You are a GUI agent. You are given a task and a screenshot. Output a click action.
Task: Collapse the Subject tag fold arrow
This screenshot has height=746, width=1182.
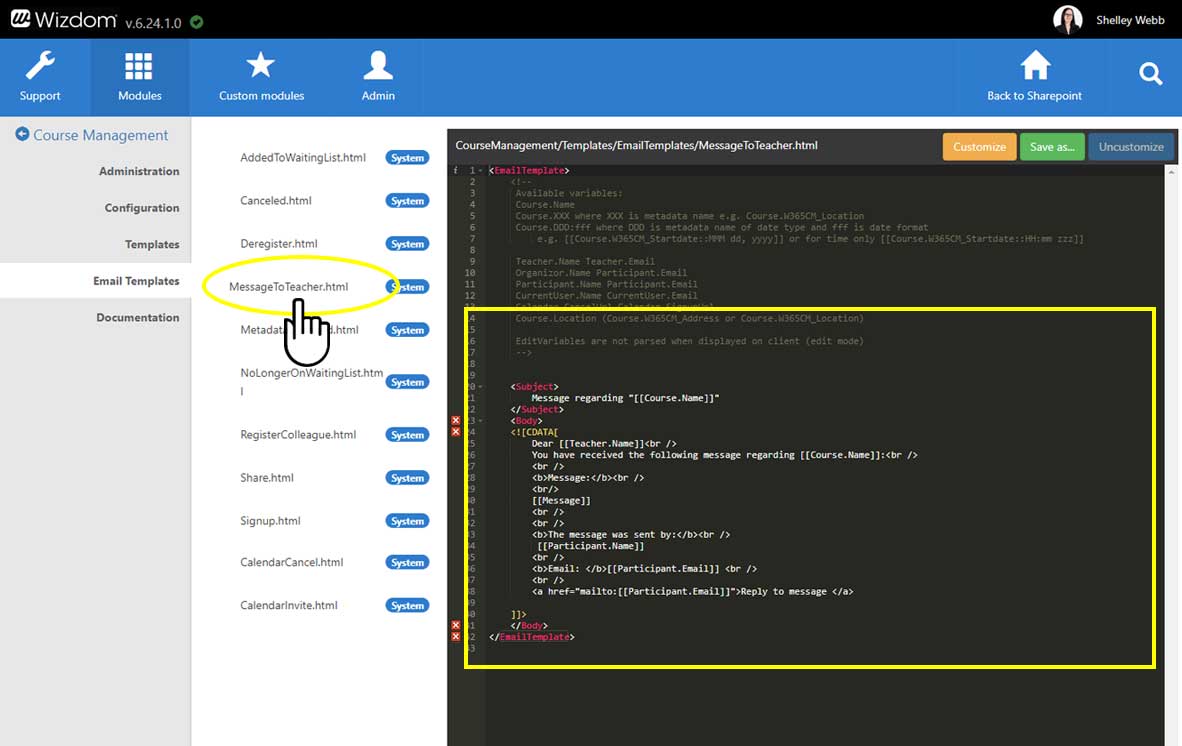pos(482,386)
